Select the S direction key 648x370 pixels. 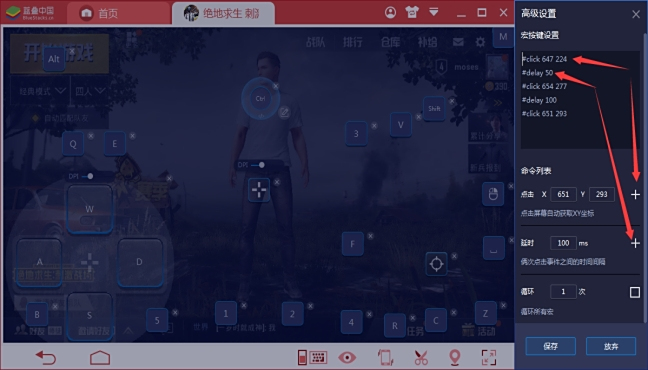[x=90, y=316]
